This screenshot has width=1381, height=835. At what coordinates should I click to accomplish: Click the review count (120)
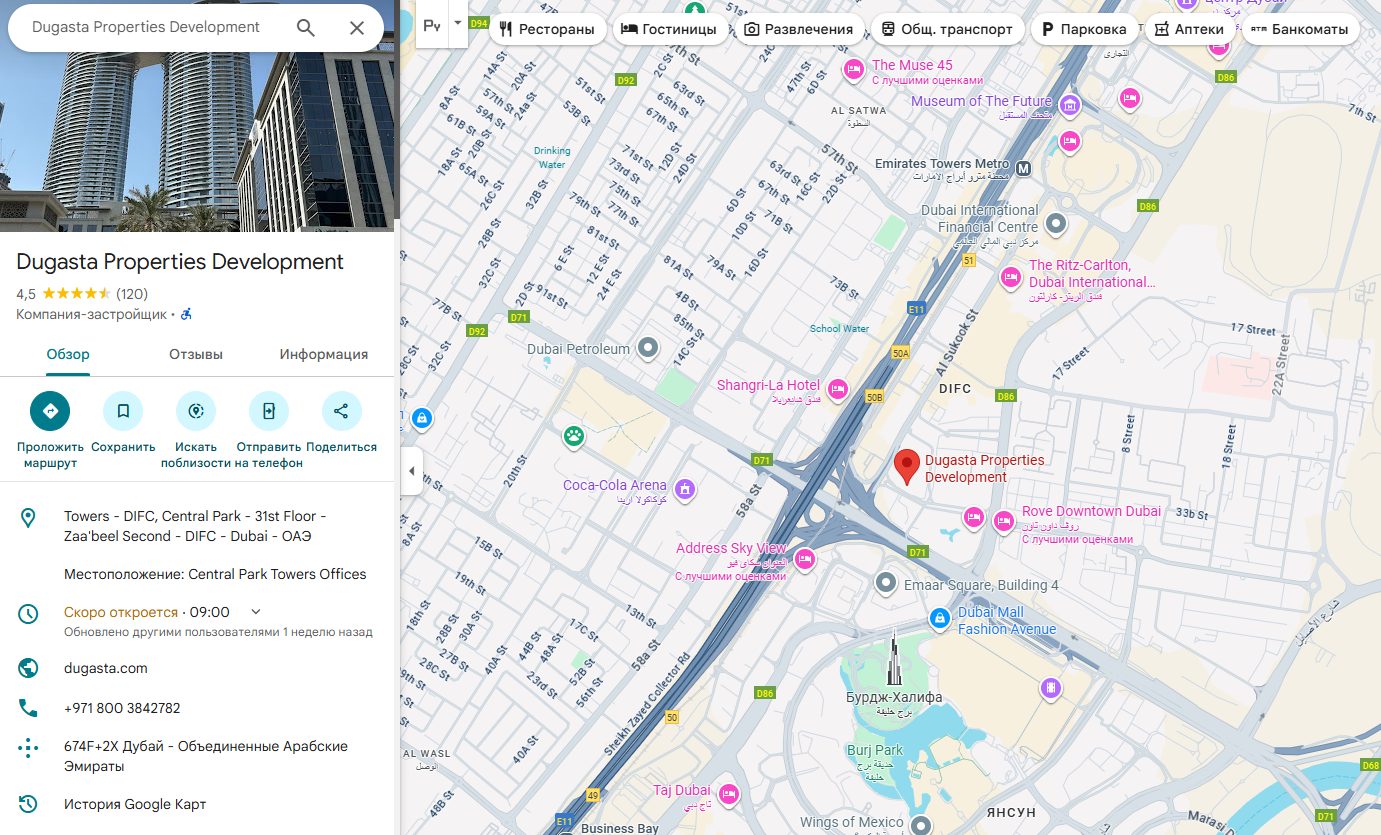coord(132,294)
